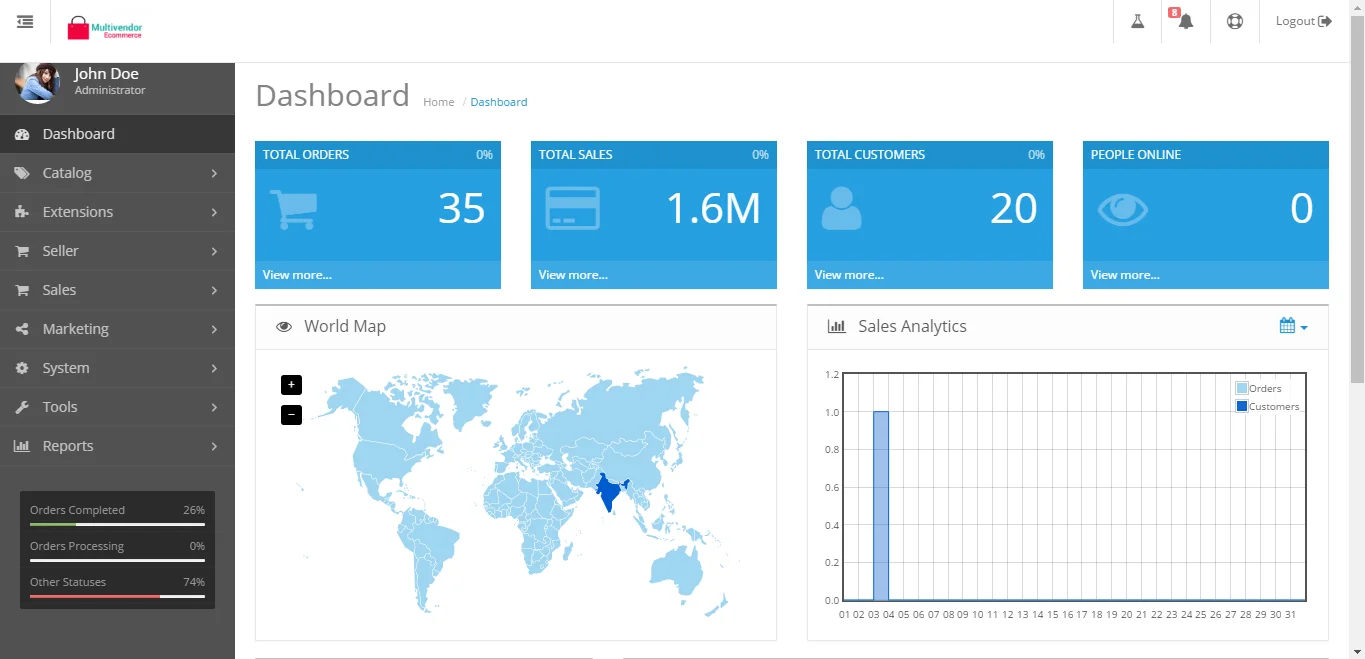Expand the Reports submenu chevron
This screenshot has height=659, width=1365.
(x=214, y=446)
